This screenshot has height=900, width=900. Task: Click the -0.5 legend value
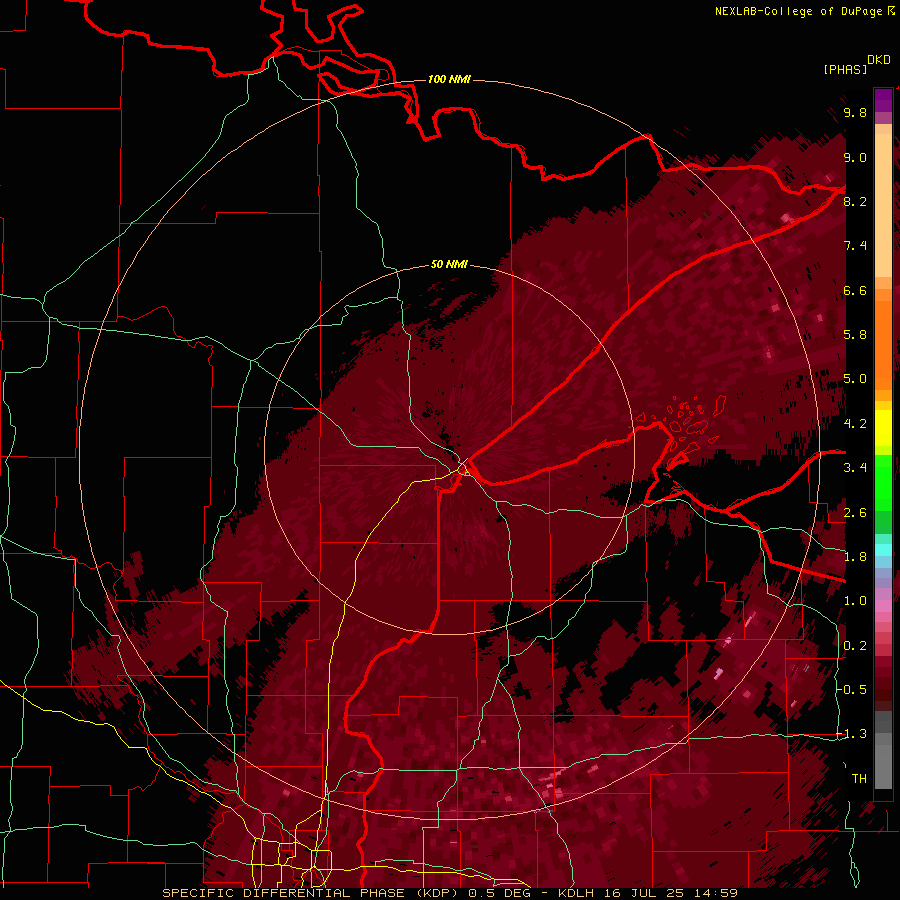tap(852, 689)
